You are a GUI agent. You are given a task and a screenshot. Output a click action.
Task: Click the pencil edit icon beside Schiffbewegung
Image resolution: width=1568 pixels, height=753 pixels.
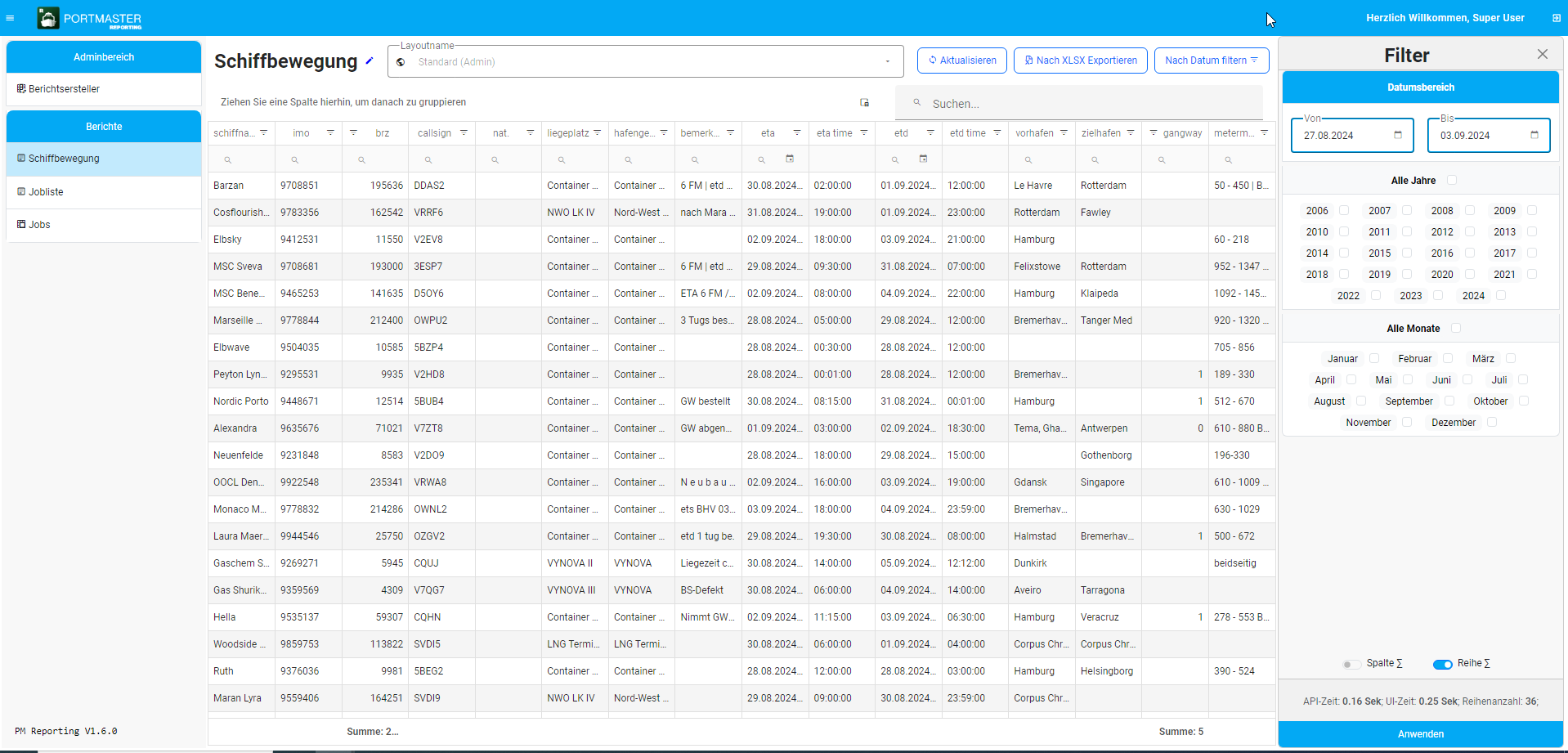(x=370, y=61)
